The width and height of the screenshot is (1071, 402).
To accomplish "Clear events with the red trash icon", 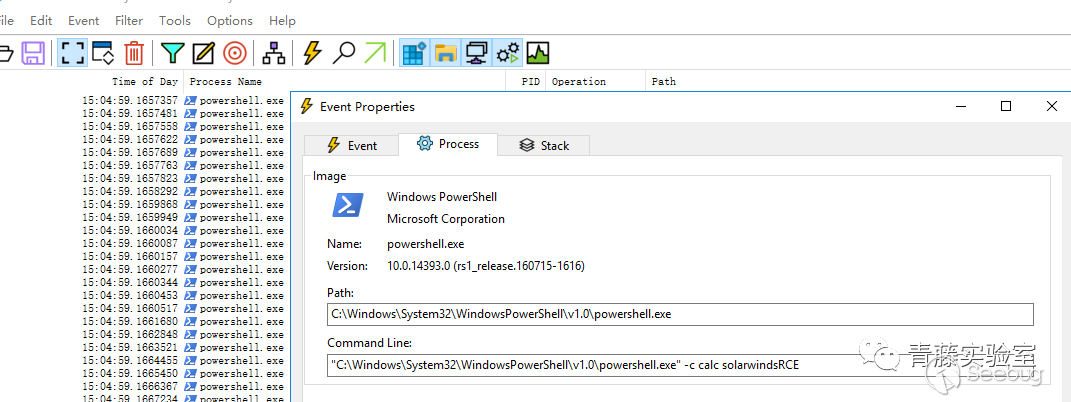I will coord(134,53).
